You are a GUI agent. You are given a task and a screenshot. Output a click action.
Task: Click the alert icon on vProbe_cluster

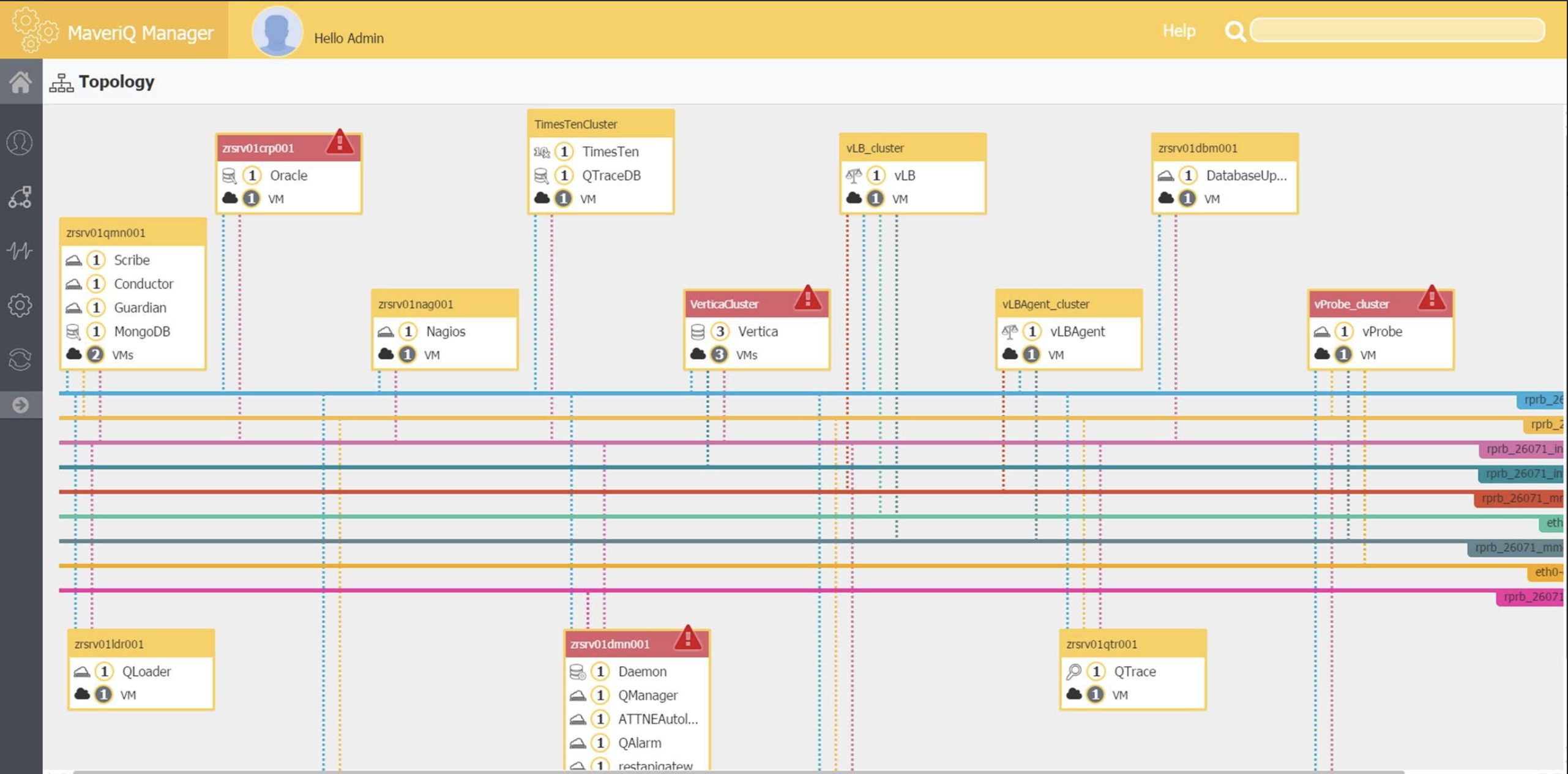[x=1432, y=298]
